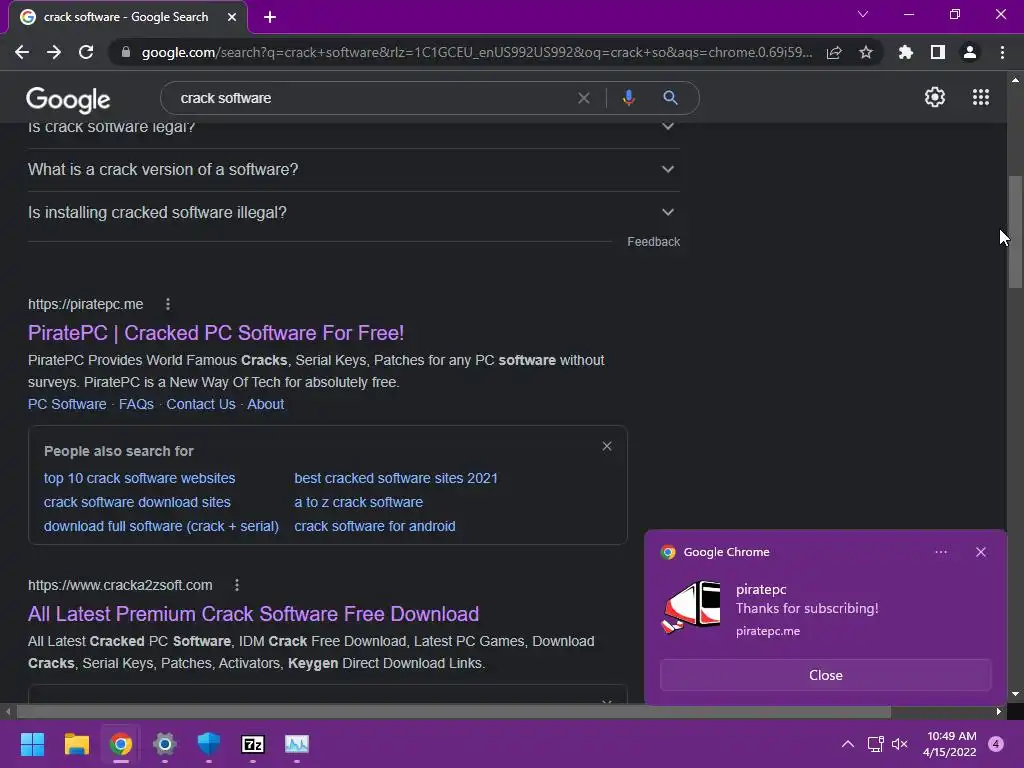Toggle Chrome side panel
The width and height of the screenshot is (1024, 768).
click(938, 52)
